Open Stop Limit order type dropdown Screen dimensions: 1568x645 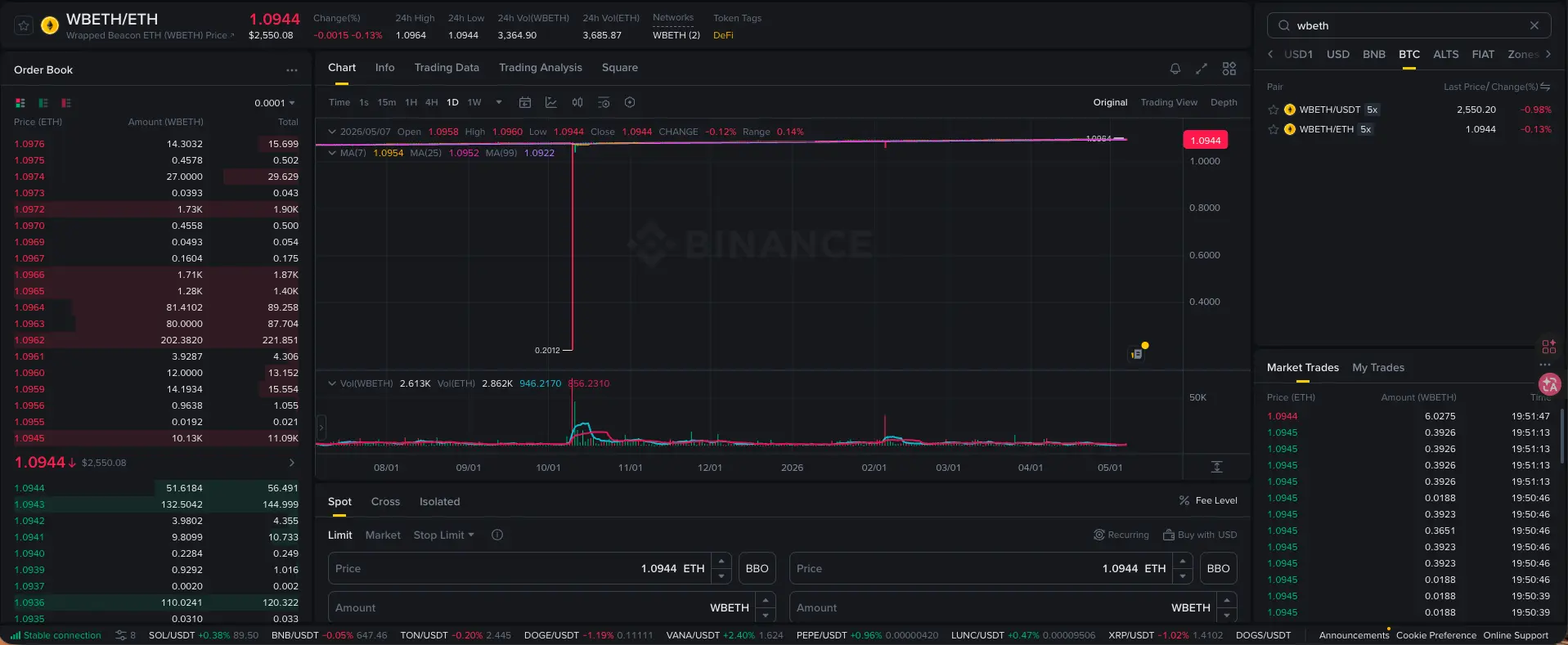tap(444, 535)
